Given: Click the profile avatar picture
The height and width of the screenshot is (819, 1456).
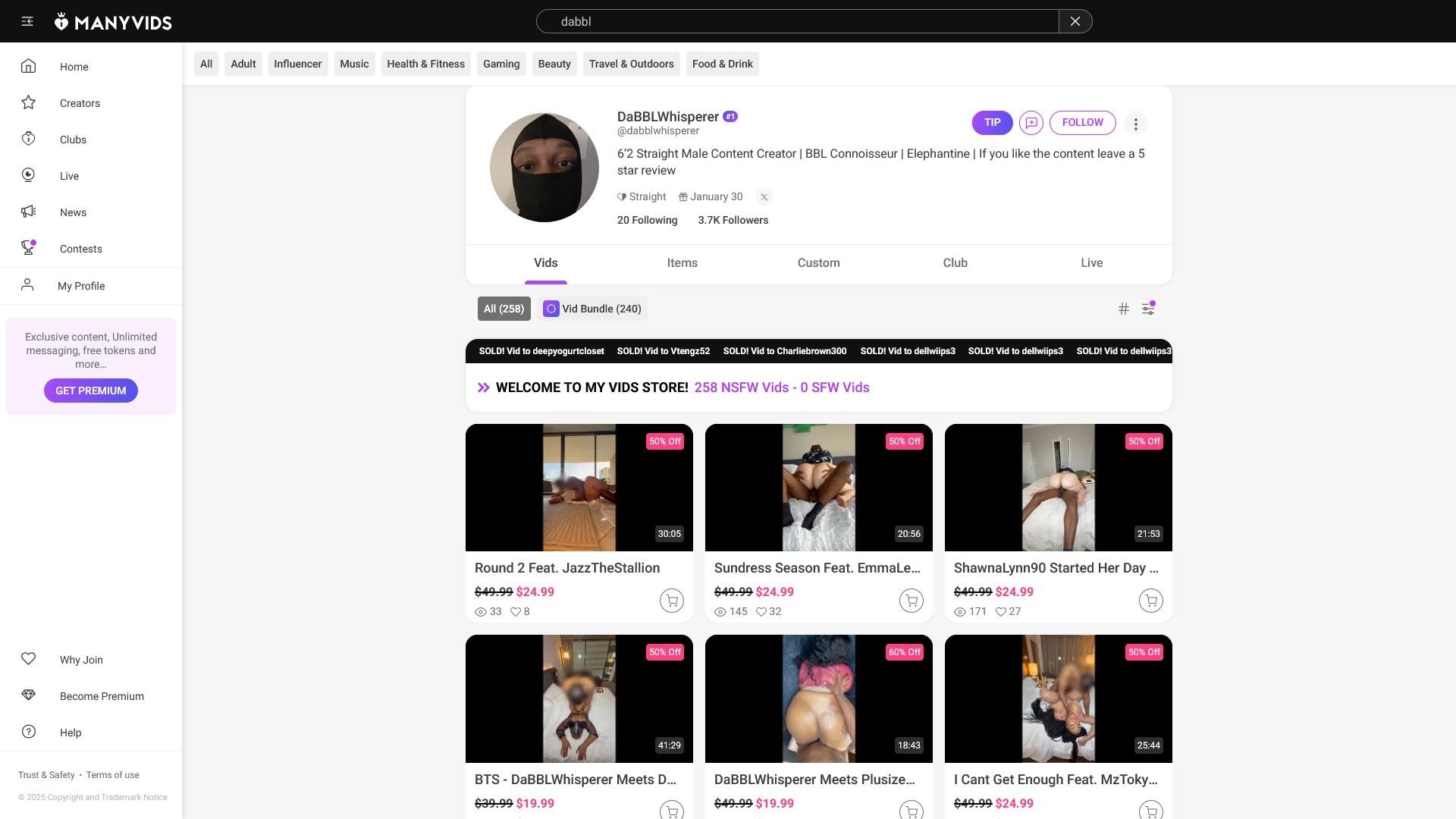Looking at the screenshot, I should (544, 168).
